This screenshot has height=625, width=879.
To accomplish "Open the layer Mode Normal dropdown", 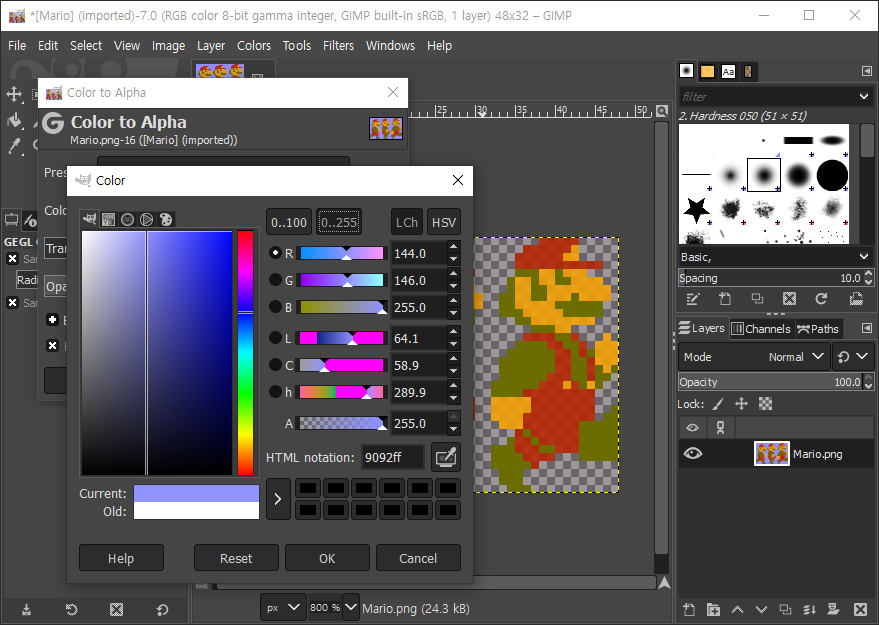I will (x=754, y=357).
